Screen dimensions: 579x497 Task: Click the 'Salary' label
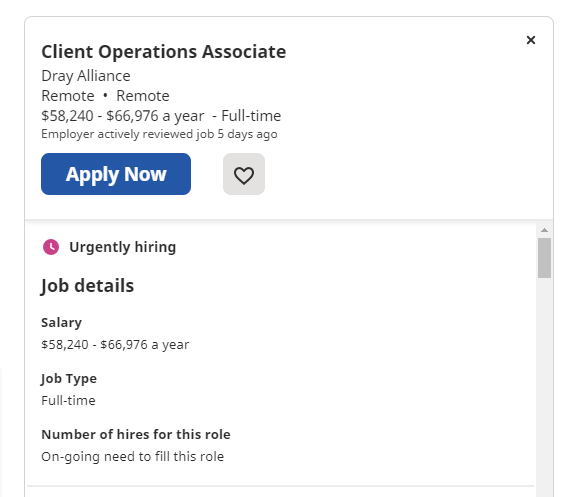pyautogui.click(x=61, y=323)
